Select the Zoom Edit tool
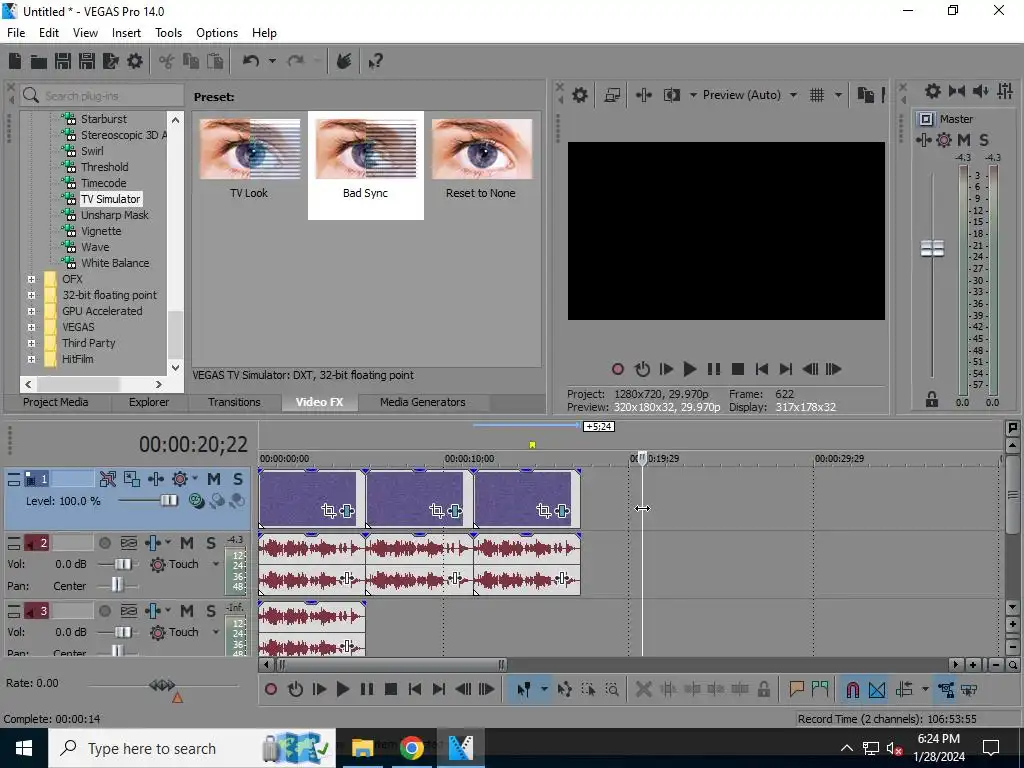The image size is (1024, 768). 612,689
